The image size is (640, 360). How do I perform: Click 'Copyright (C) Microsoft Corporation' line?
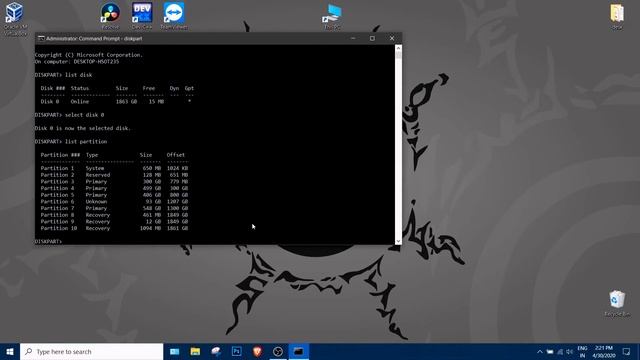(89, 55)
